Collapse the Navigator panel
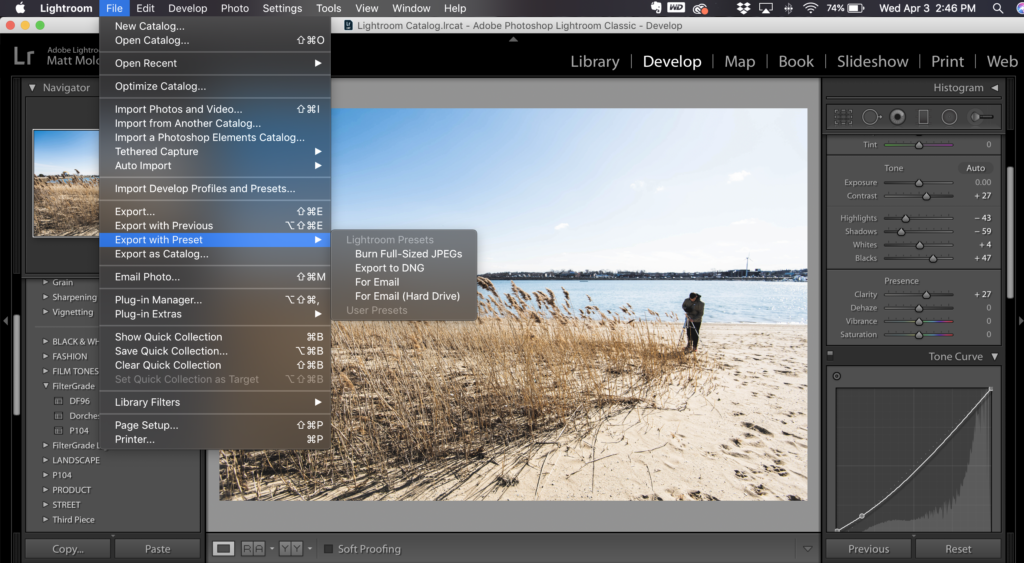Image resolution: width=1024 pixels, height=563 pixels. click(32, 88)
